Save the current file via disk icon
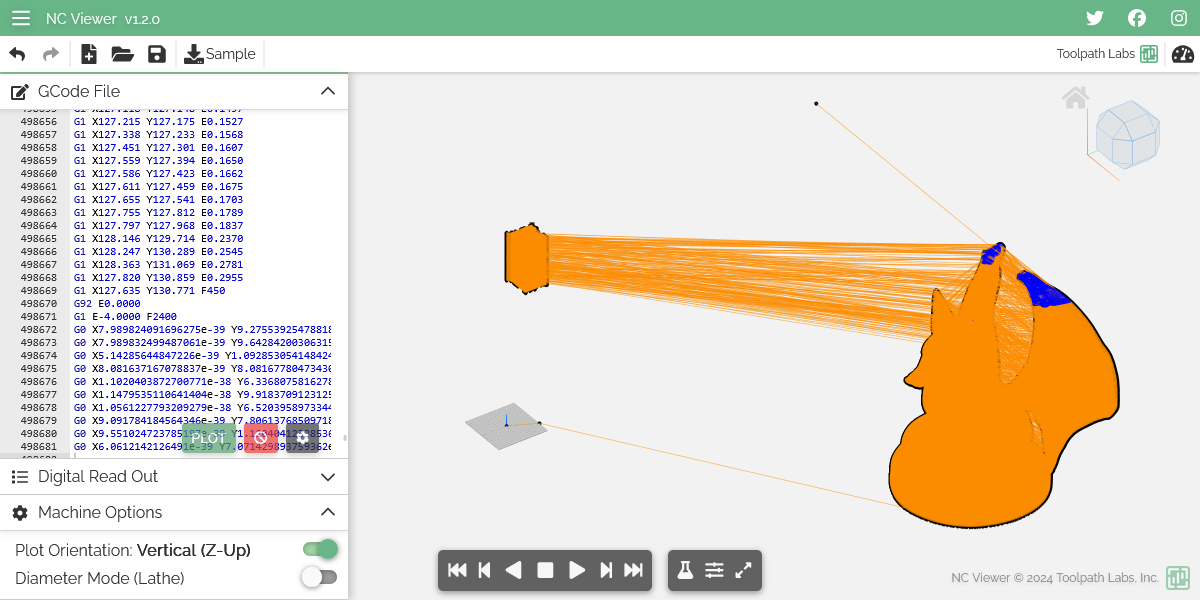This screenshot has width=1200, height=600. [x=157, y=54]
